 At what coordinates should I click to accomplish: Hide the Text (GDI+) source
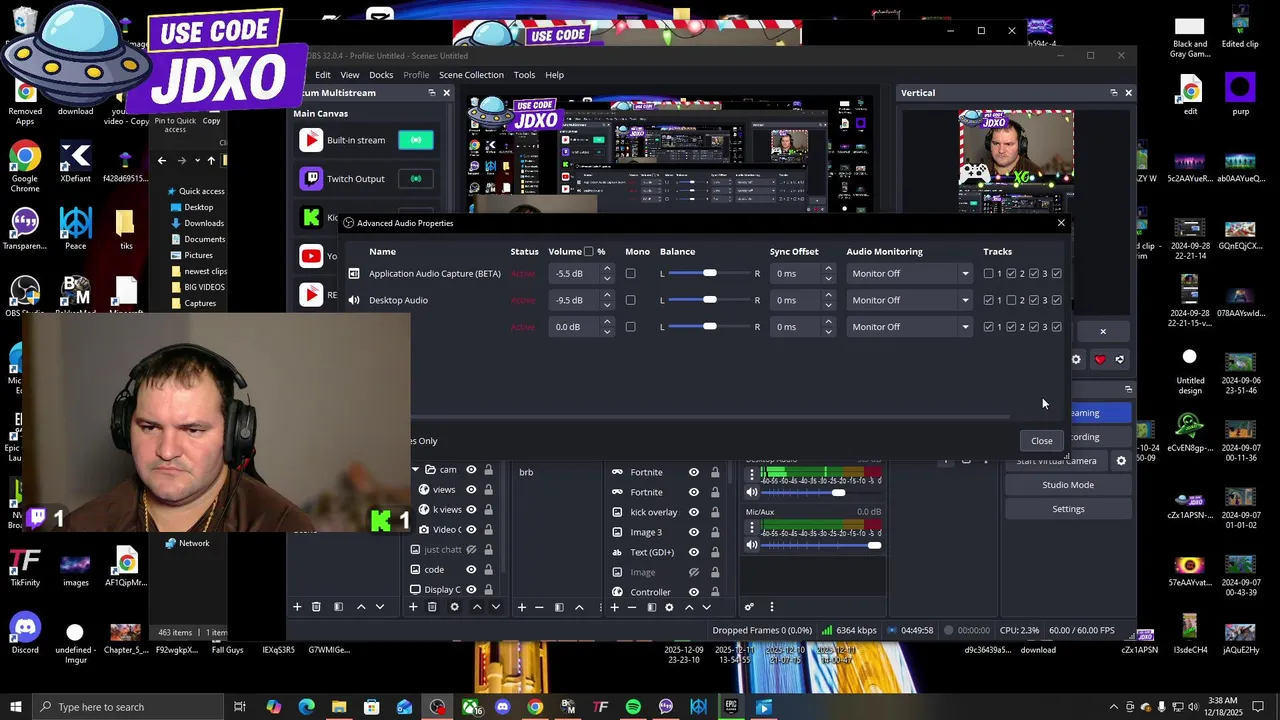(x=693, y=552)
